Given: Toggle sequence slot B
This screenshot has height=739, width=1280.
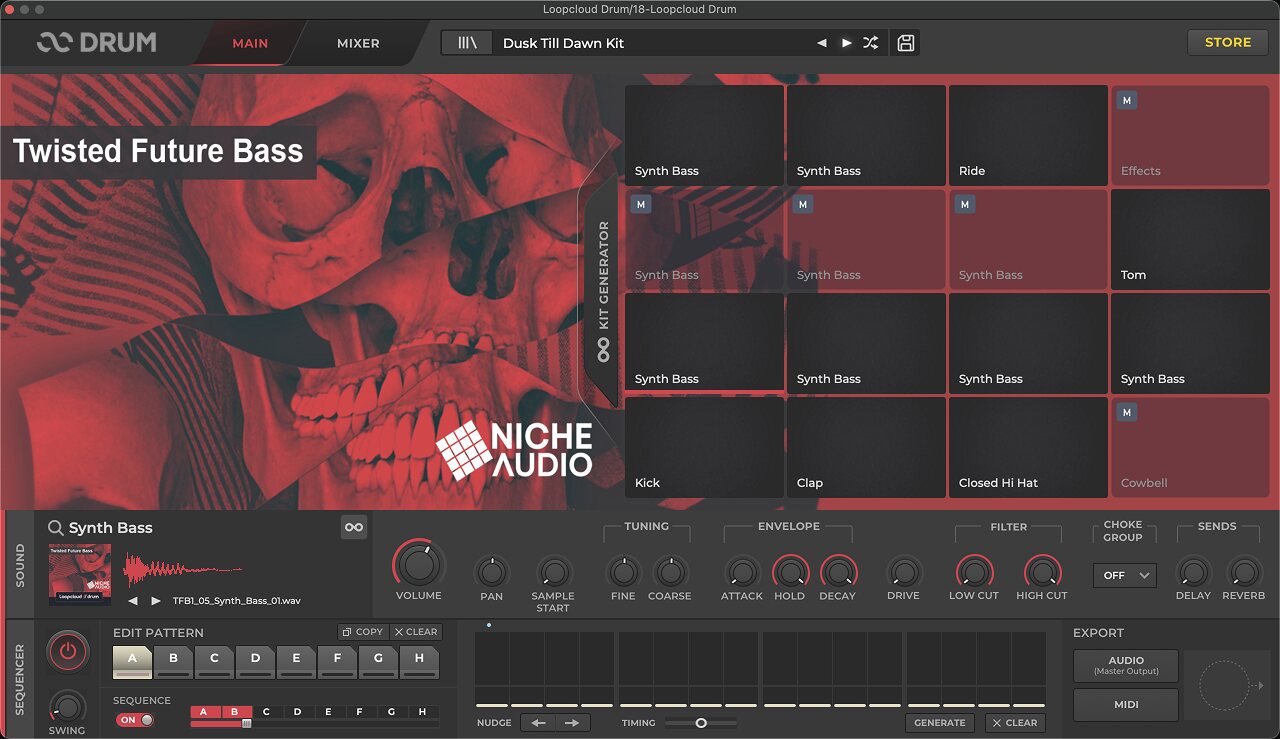Looking at the screenshot, I should 235,712.
